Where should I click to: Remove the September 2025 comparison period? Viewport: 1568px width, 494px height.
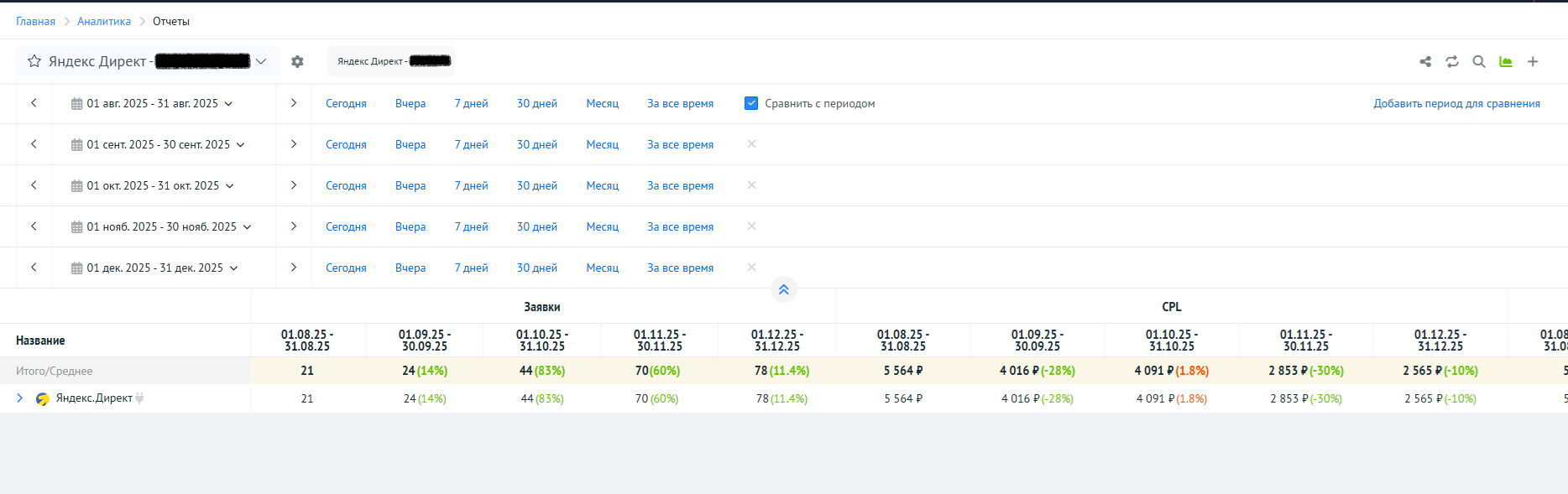tap(751, 144)
